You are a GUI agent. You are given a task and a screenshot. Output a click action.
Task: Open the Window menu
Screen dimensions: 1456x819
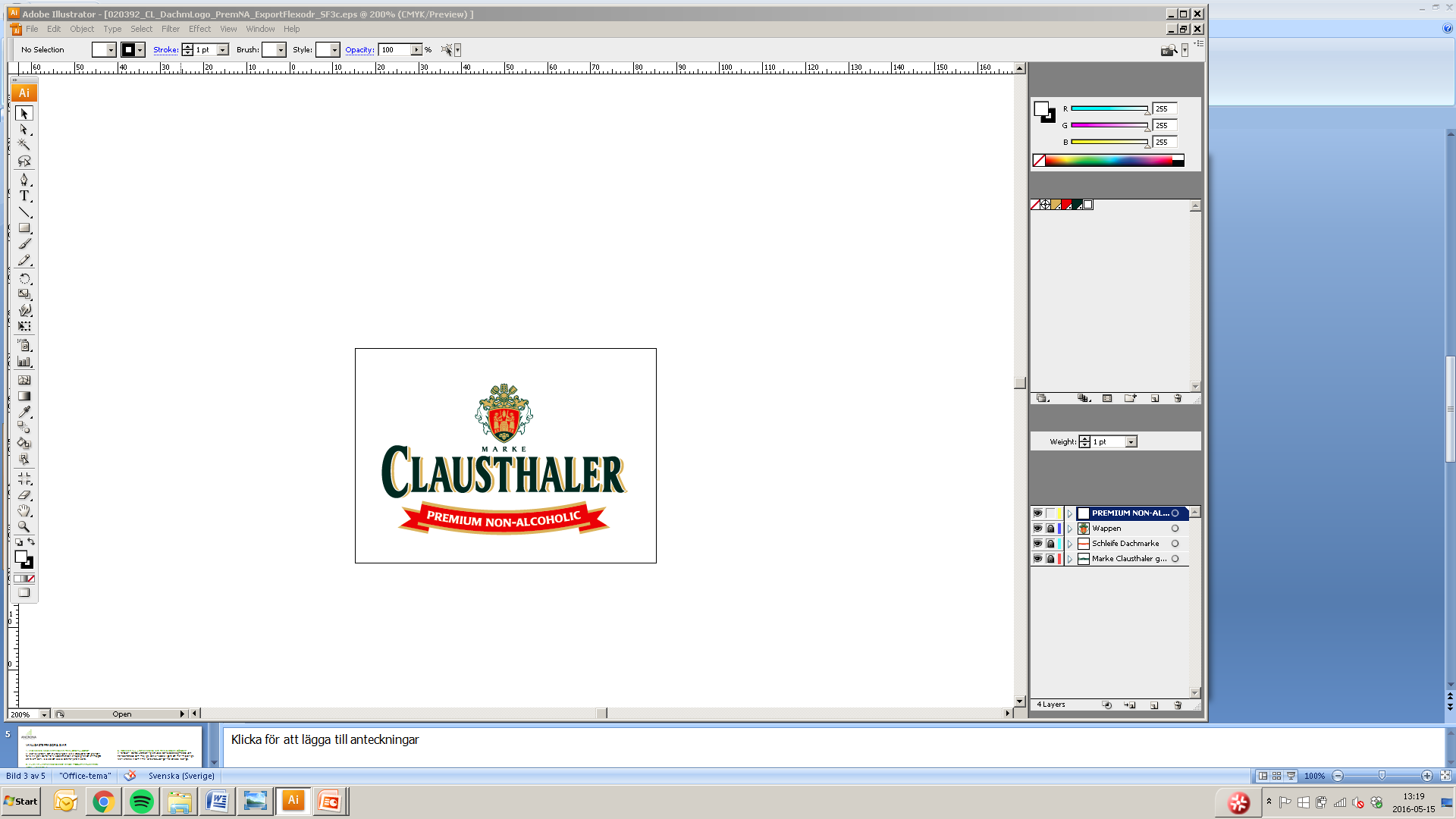pyautogui.click(x=260, y=29)
